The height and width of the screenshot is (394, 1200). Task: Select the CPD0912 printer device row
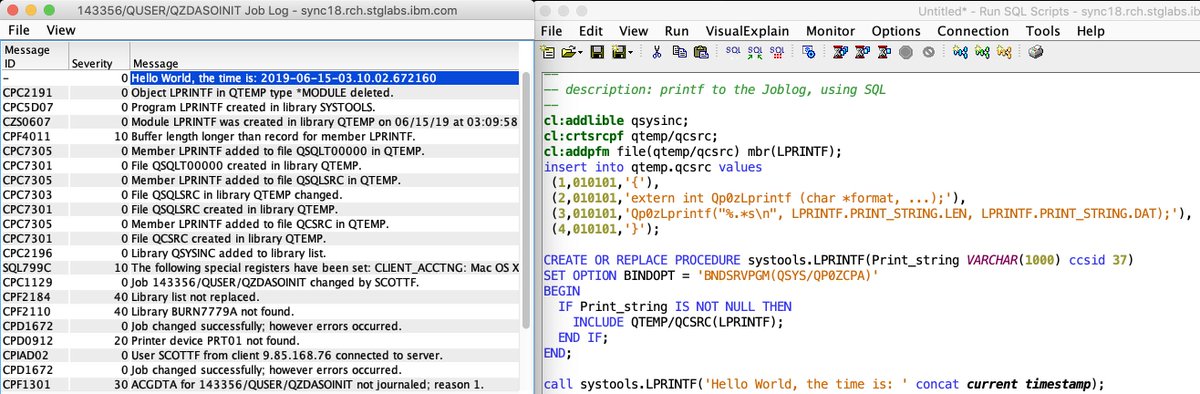pos(260,342)
